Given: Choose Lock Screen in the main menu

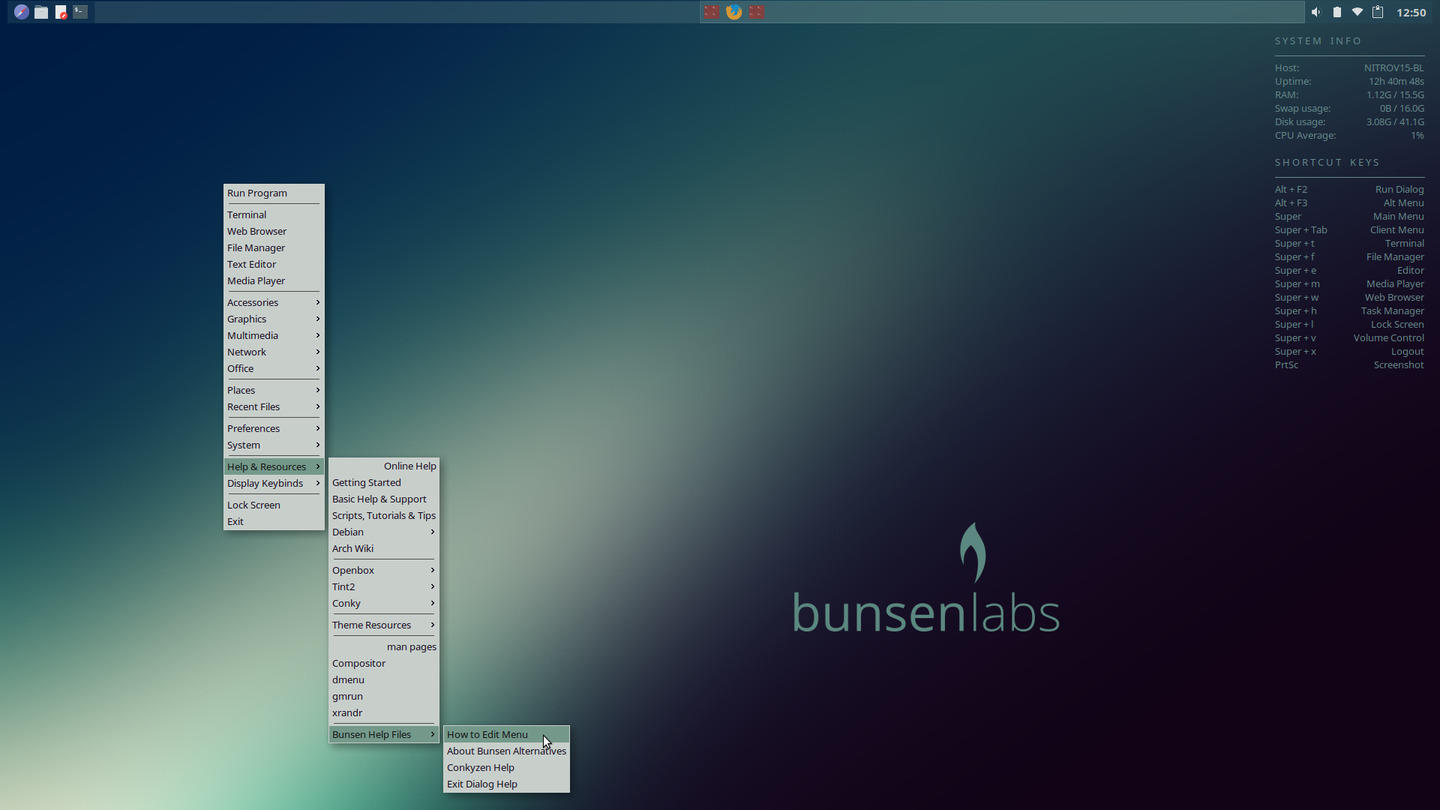Looking at the screenshot, I should pos(274,505).
